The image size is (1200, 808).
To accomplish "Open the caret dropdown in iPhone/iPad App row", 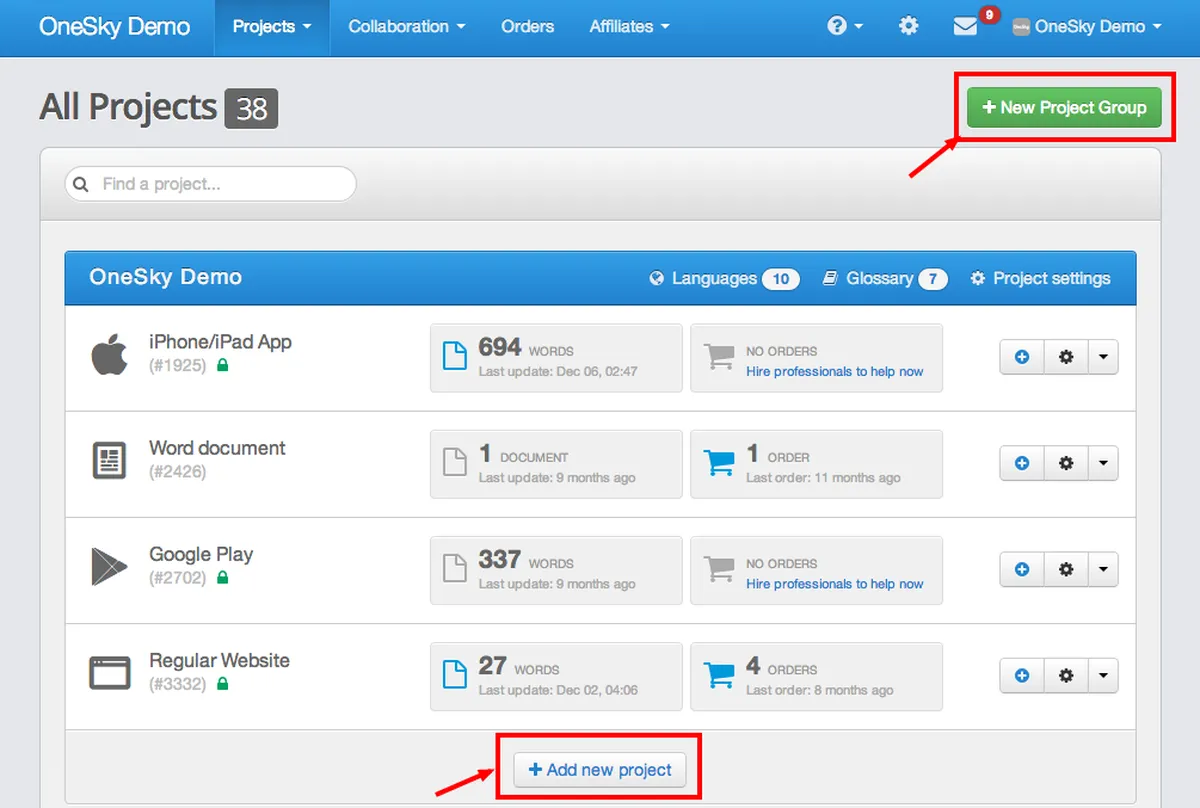I will pos(1103,357).
